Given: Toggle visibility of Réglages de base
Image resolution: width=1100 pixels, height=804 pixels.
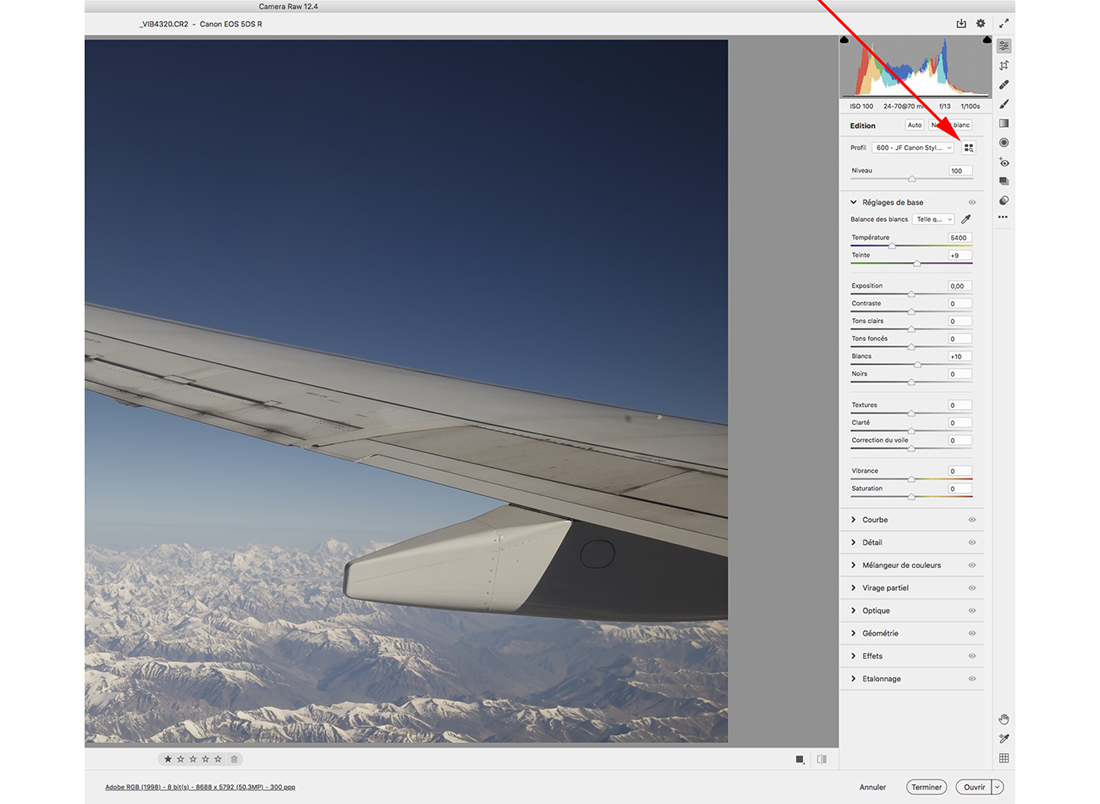Looking at the screenshot, I should (x=972, y=202).
